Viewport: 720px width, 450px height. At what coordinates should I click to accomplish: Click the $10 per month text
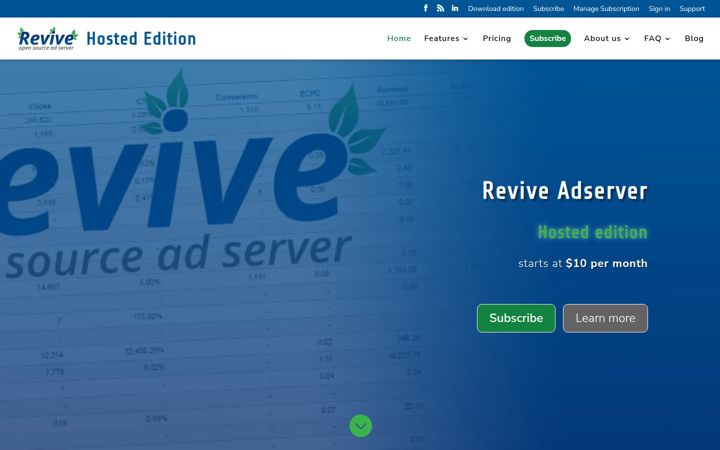pos(607,264)
